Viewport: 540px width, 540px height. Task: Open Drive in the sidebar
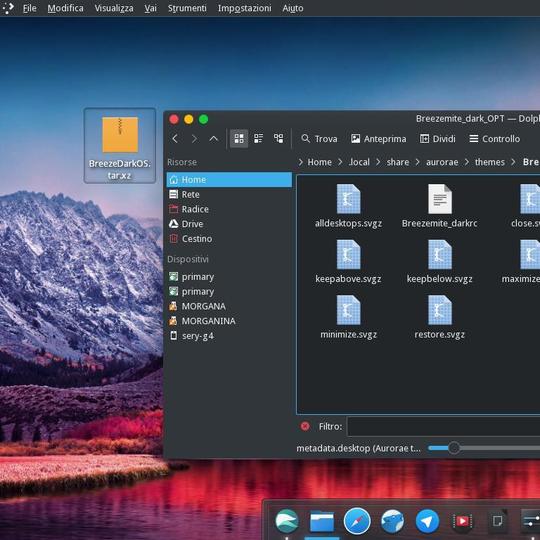[229, 224]
